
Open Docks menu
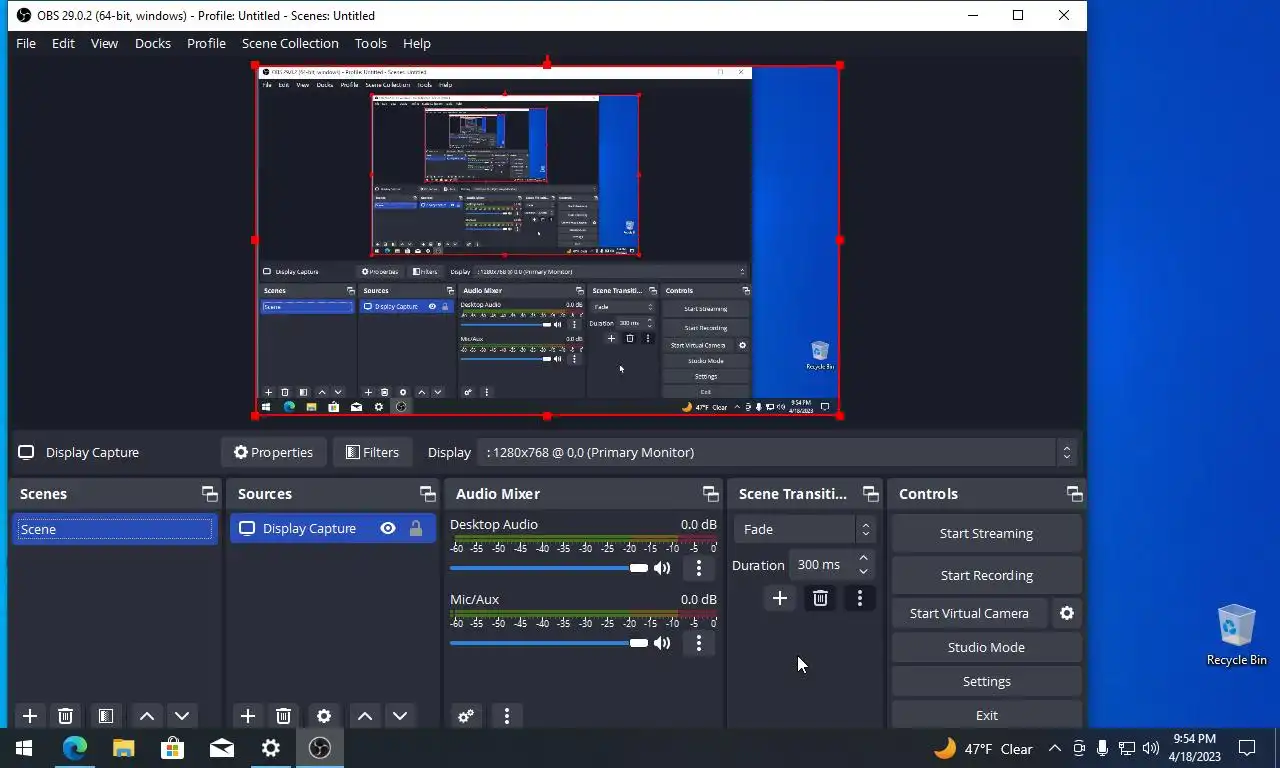[153, 43]
